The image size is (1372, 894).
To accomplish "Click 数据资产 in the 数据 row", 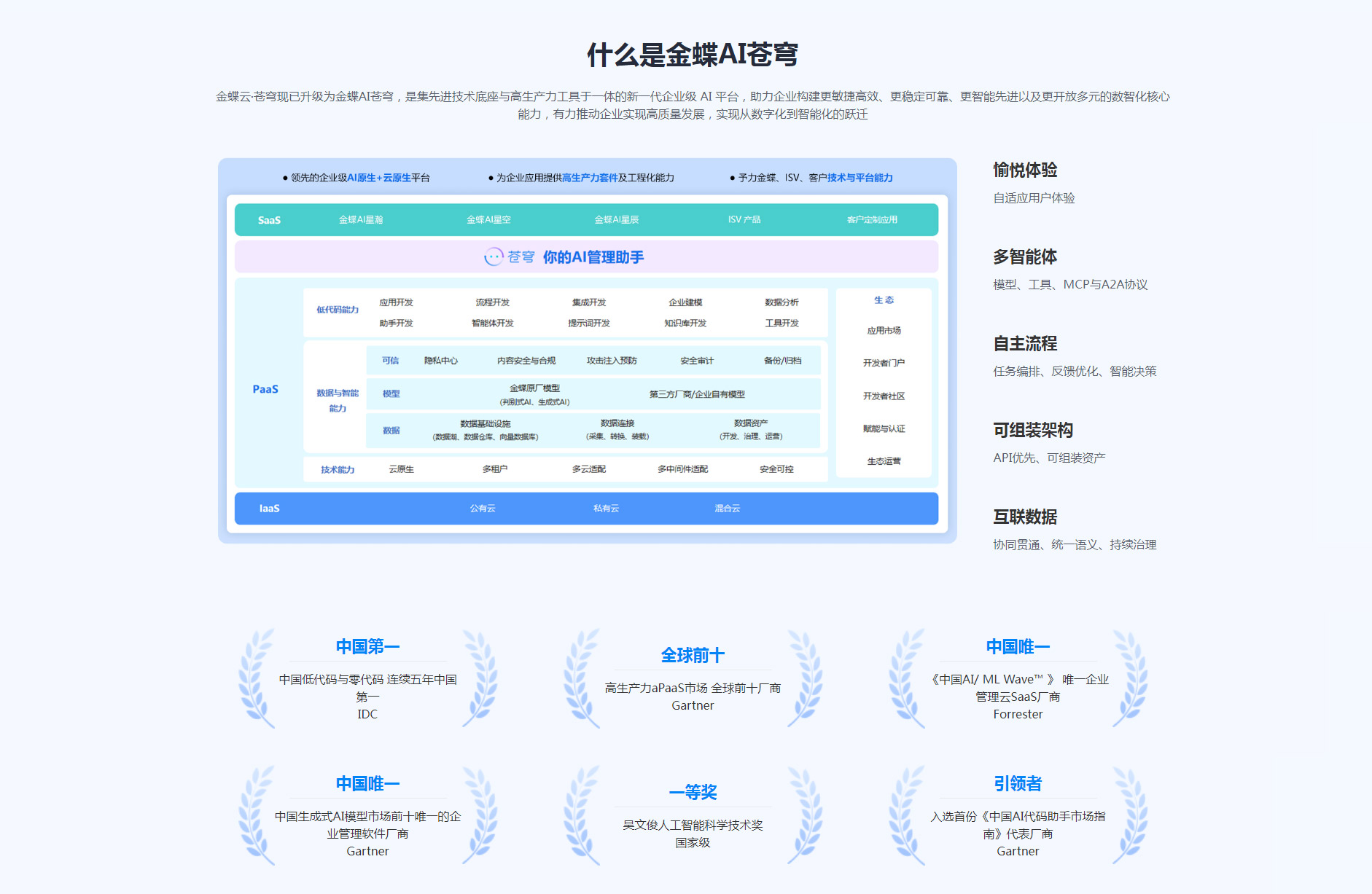I will pos(751,423).
